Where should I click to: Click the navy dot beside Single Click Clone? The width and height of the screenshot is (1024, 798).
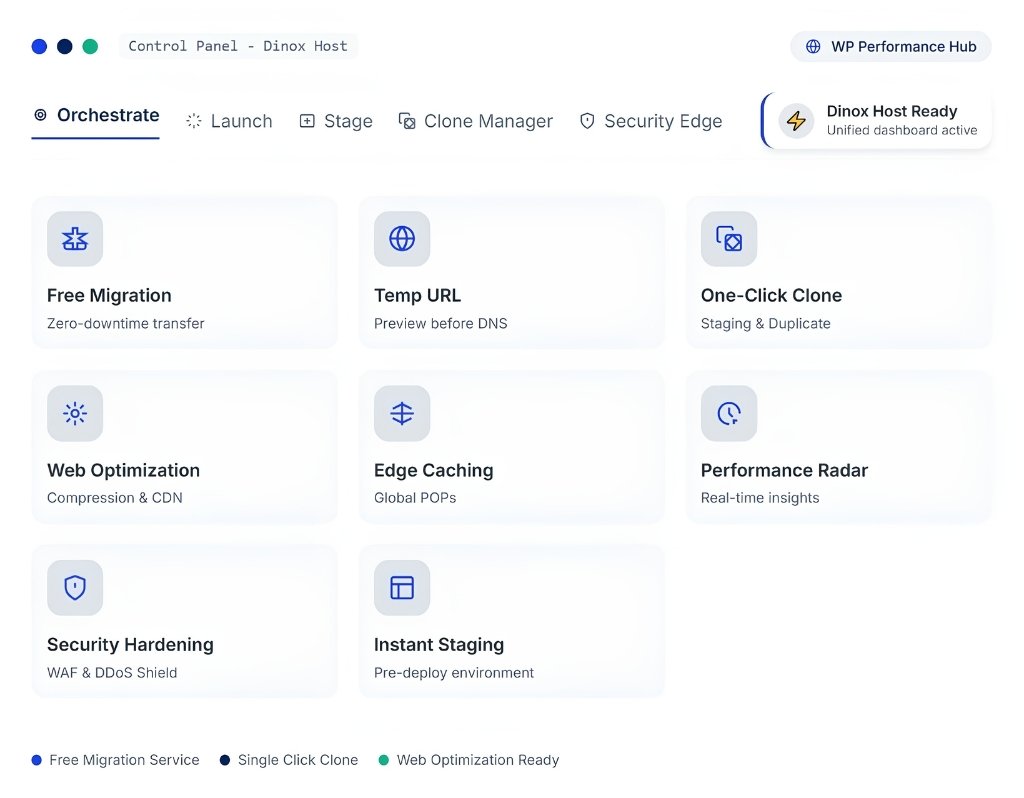[x=225, y=760]
